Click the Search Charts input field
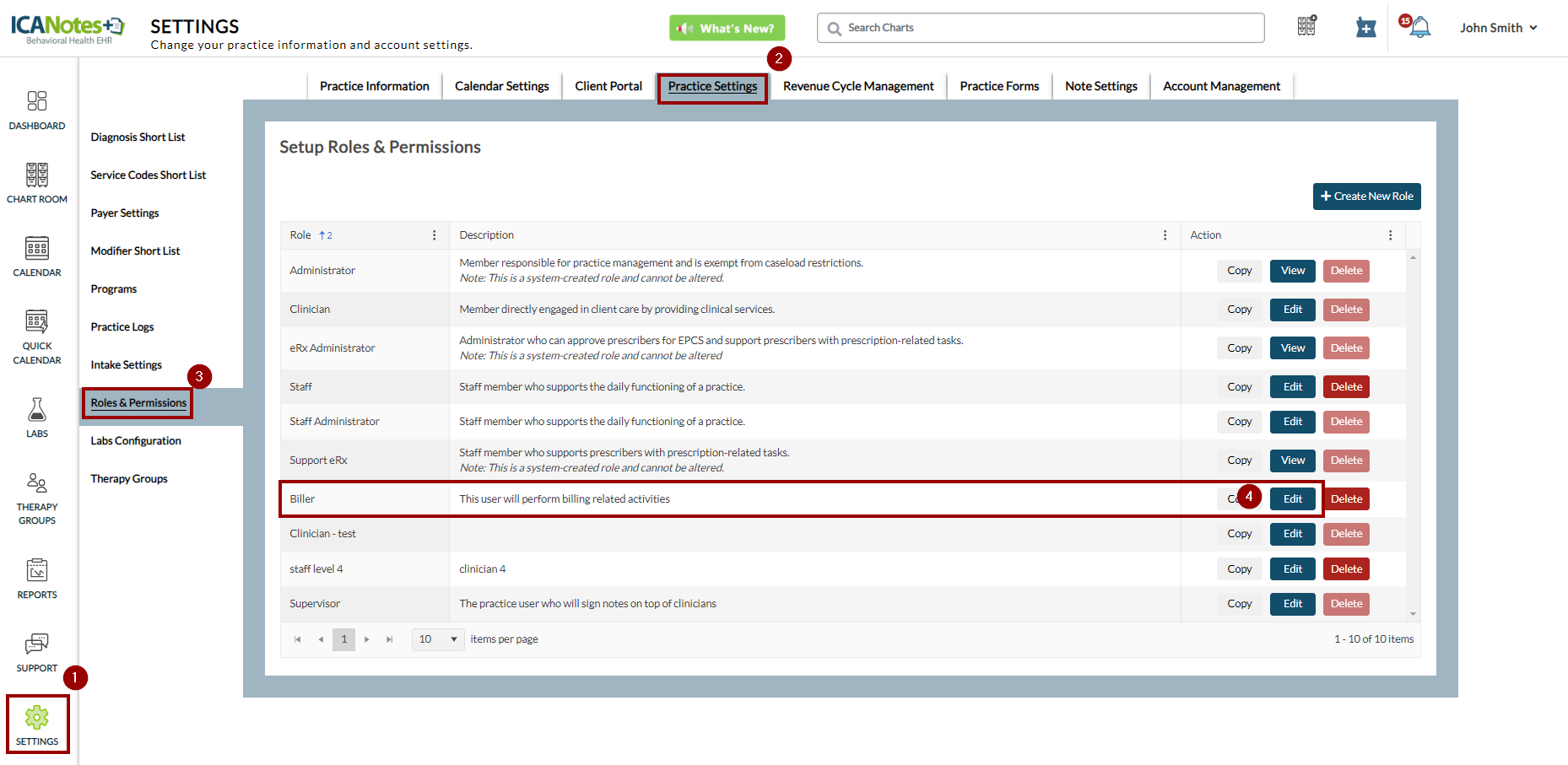 point(1046,28)
